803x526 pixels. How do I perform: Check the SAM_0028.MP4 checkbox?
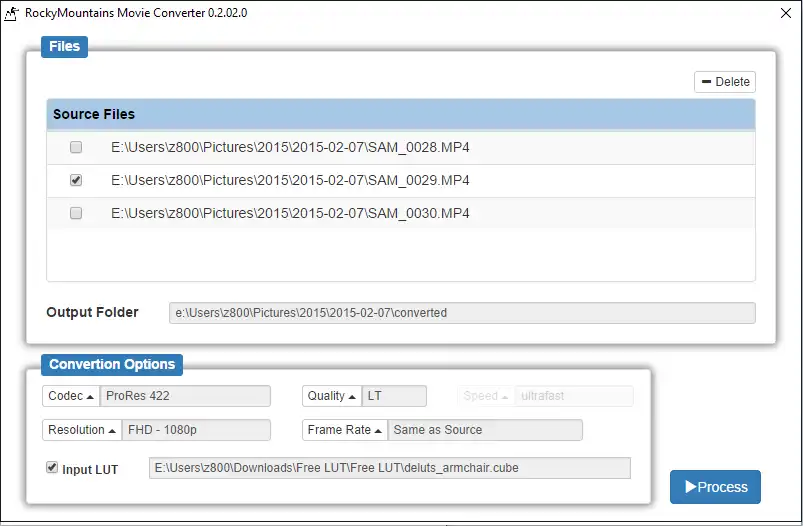[76, 148]
